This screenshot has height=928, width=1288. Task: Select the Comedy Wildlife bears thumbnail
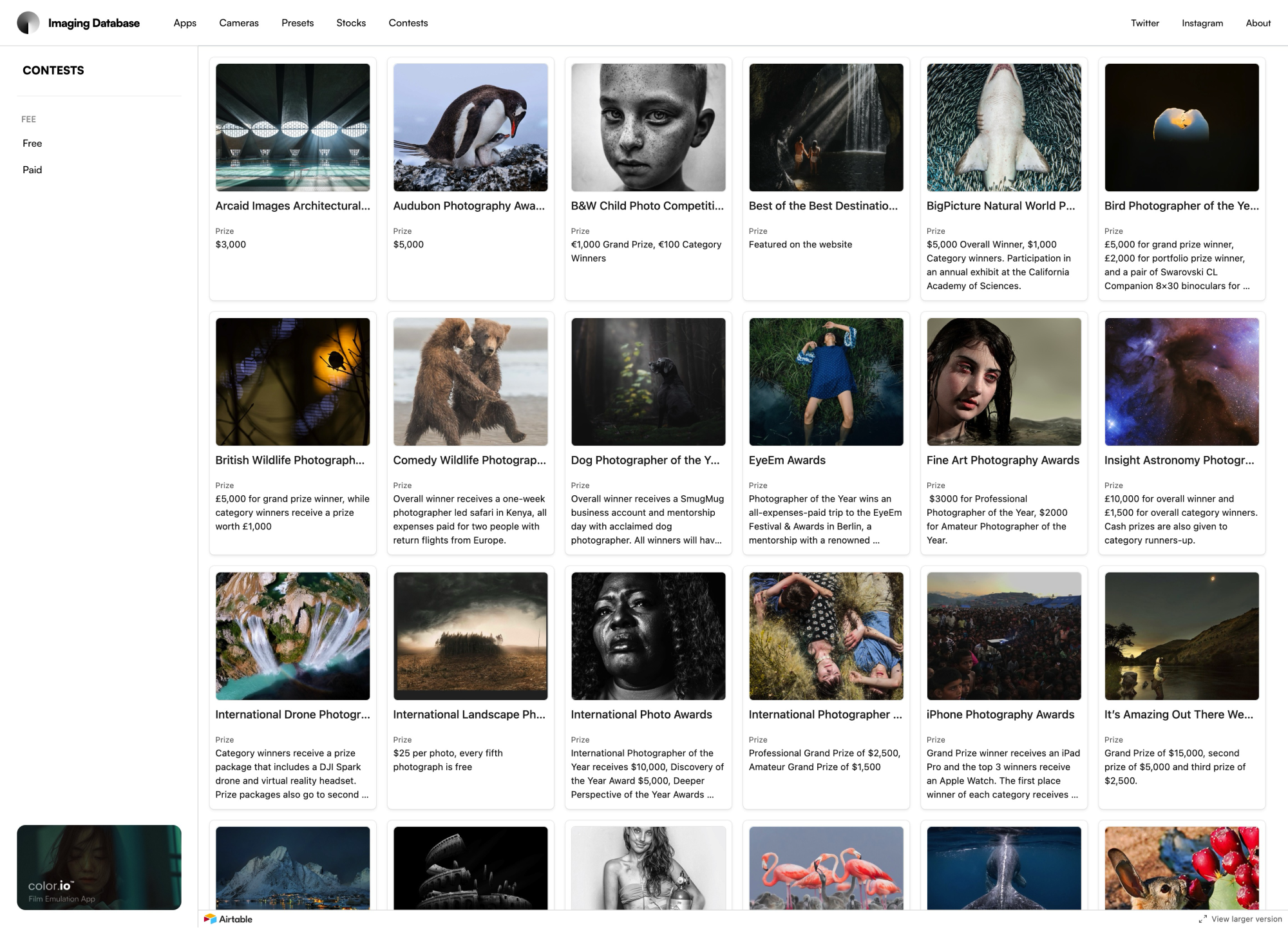471,382
